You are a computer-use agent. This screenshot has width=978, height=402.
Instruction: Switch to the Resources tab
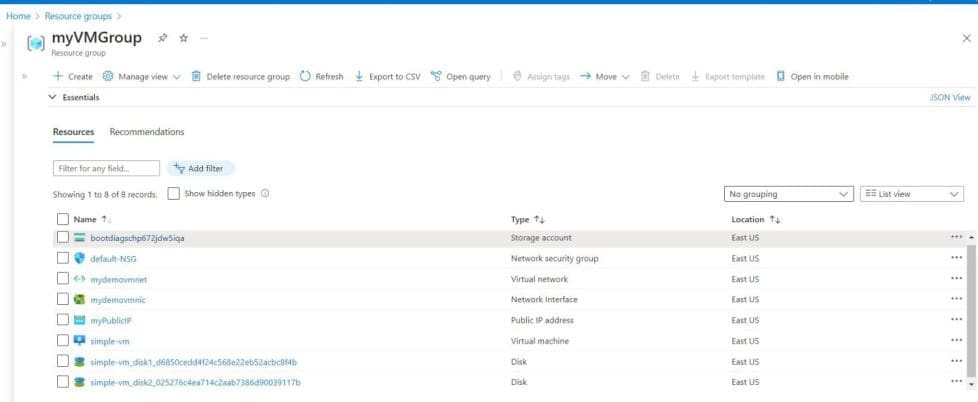click(74, 132)
